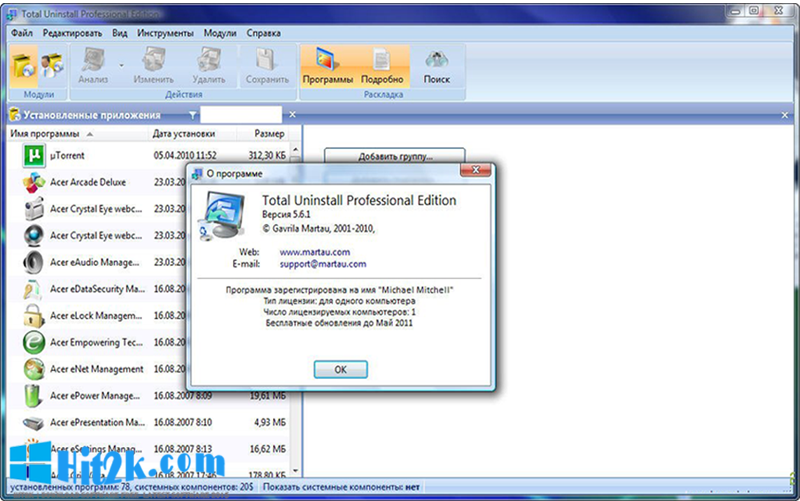Open the www.martau.com link
The height and width of the screenshot is (501, 800).
coord(315,252)
